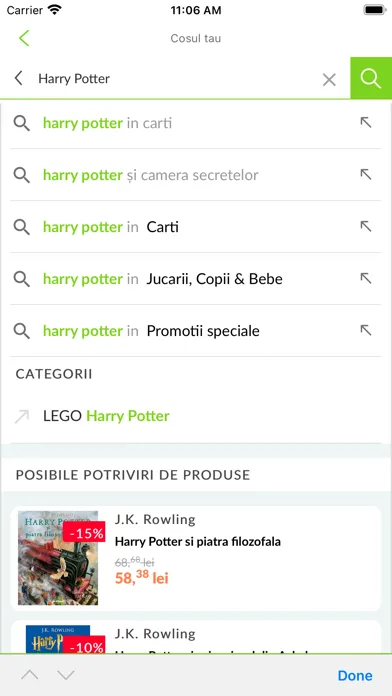This screenshot has height=696, width=392.
Task: Tap fill arrow for 'Jucarii, Copii & Bebe' suggestion
Action: tap(365, 278)
